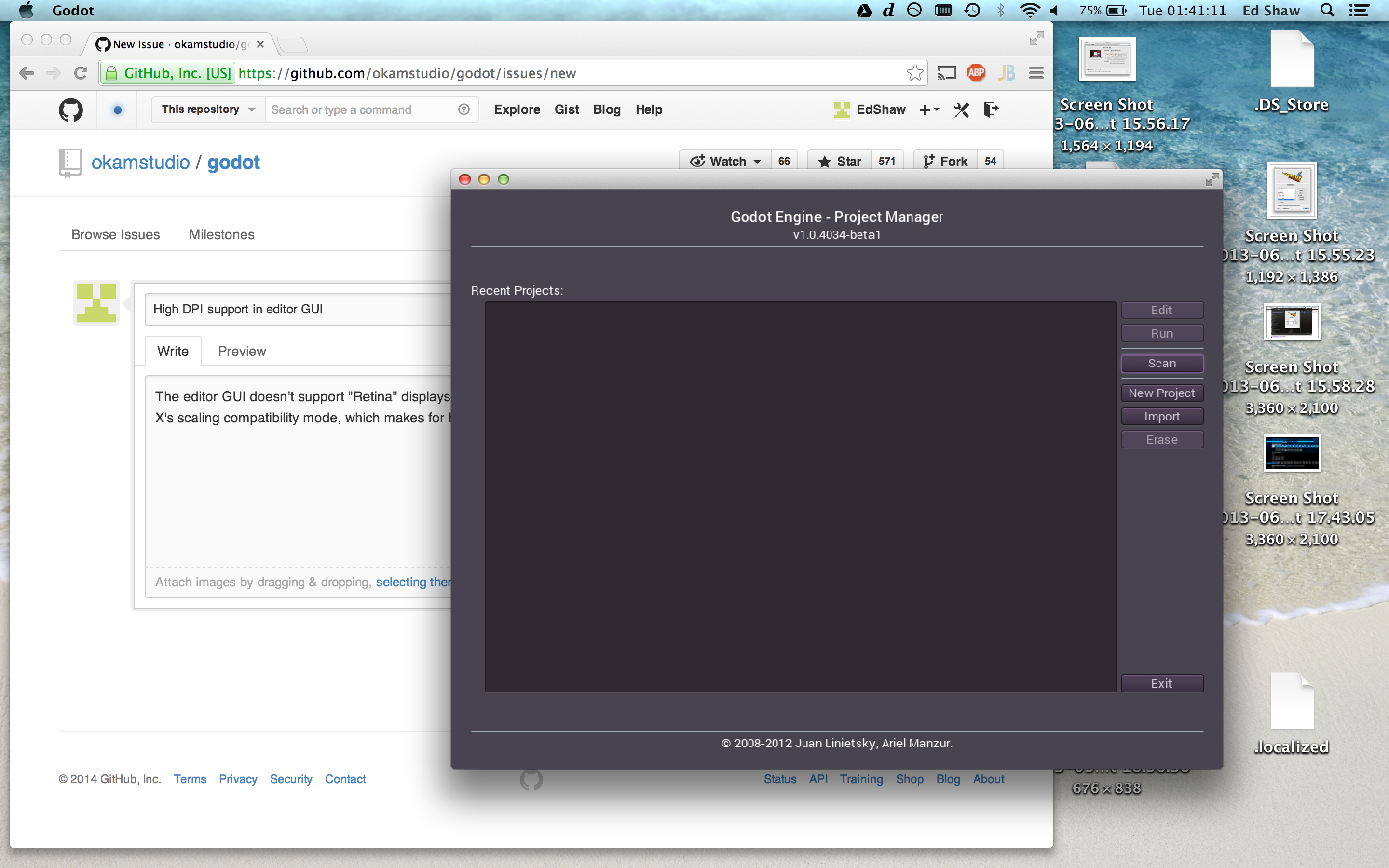Open the notifications blue dot indicator
1389x868 pixels.
[x=118, y=109]
